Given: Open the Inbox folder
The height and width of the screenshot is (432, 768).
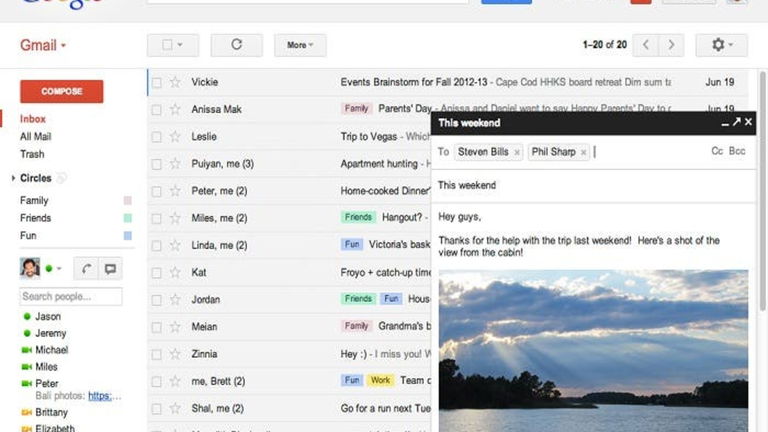Looking at the screenshot, I should pyautogui.click(x=33, y=119).
